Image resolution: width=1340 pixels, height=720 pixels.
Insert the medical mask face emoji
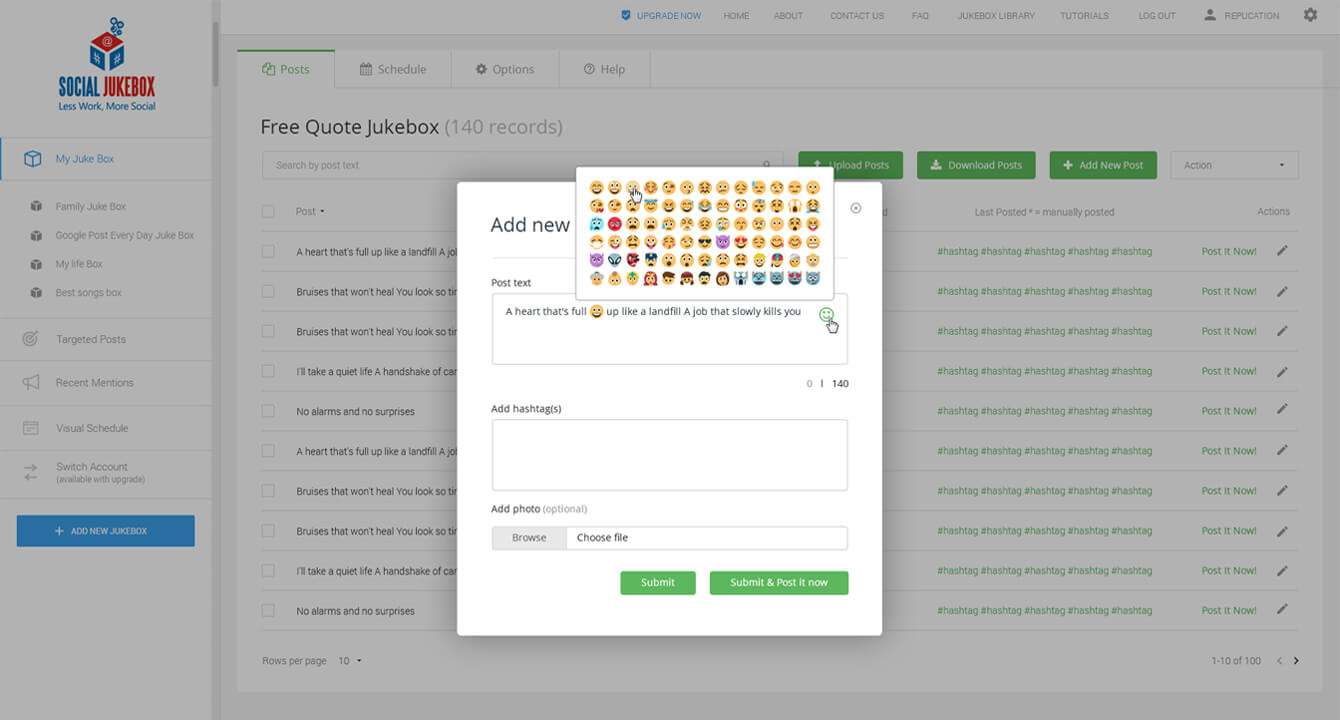pos(597,242)
